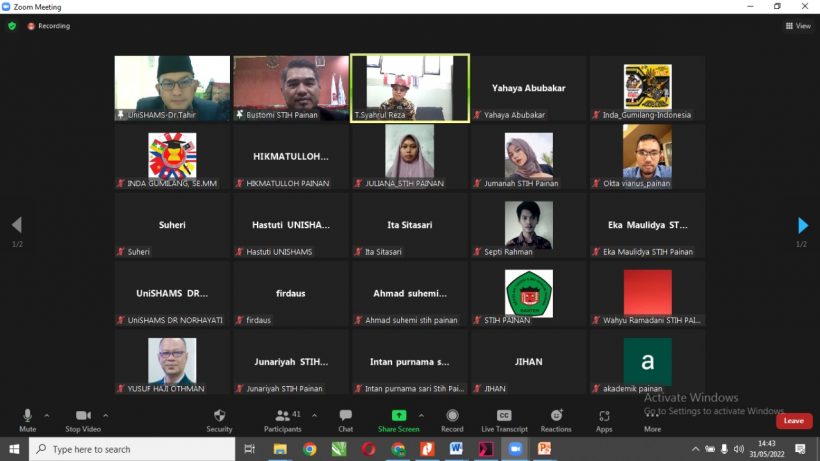
Task: Select Eka Maulidya STIH Painan tile
Action: (x=647, y=225)
